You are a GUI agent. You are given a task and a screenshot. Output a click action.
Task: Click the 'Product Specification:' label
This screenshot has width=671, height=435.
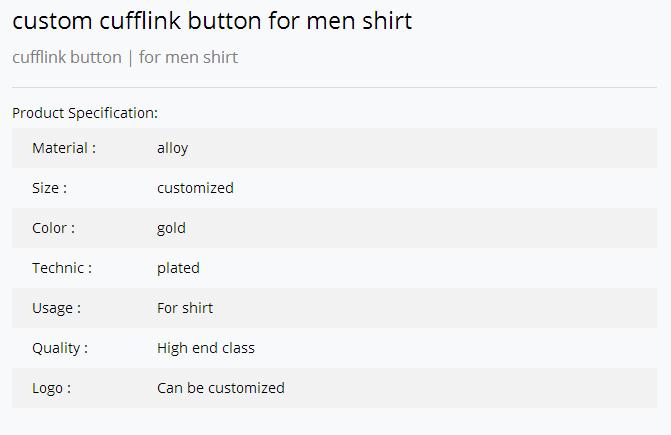tap(85, 113)
